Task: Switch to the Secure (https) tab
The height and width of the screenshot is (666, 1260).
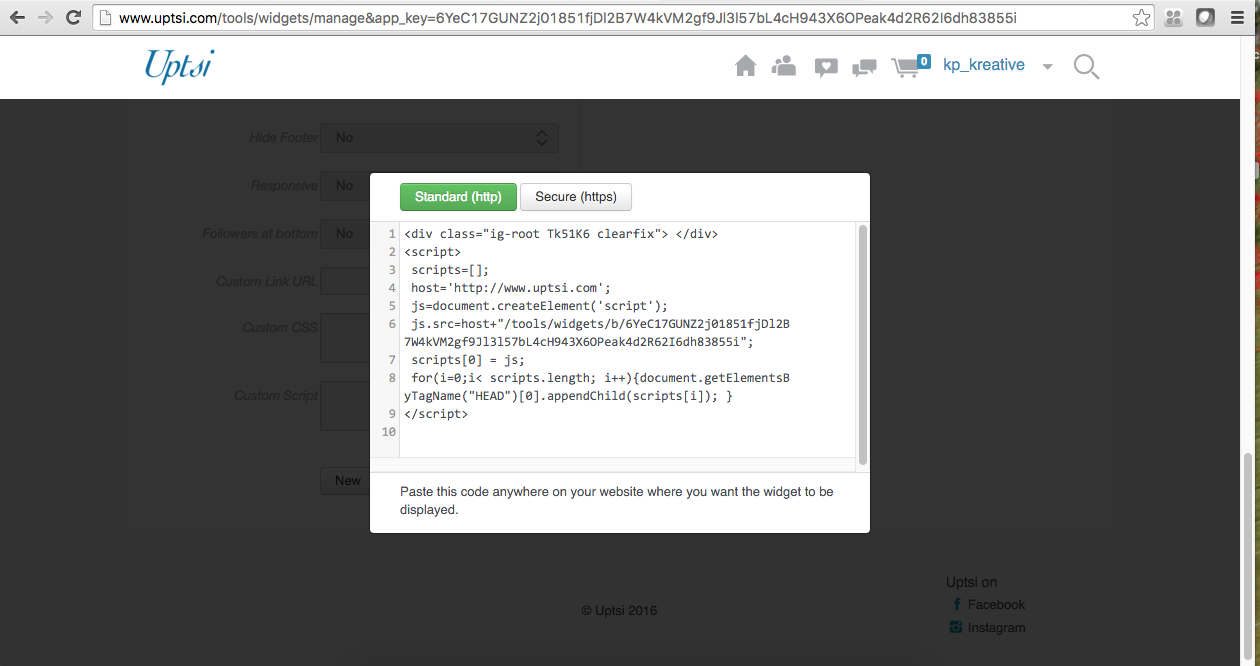Action: pyautogui.click(x=576, y=197)
